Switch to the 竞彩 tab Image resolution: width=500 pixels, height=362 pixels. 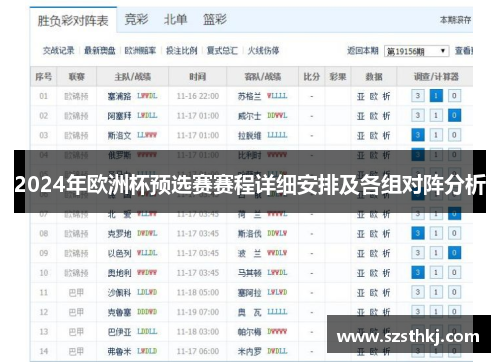pyautogui.click(x=136, y=19)
